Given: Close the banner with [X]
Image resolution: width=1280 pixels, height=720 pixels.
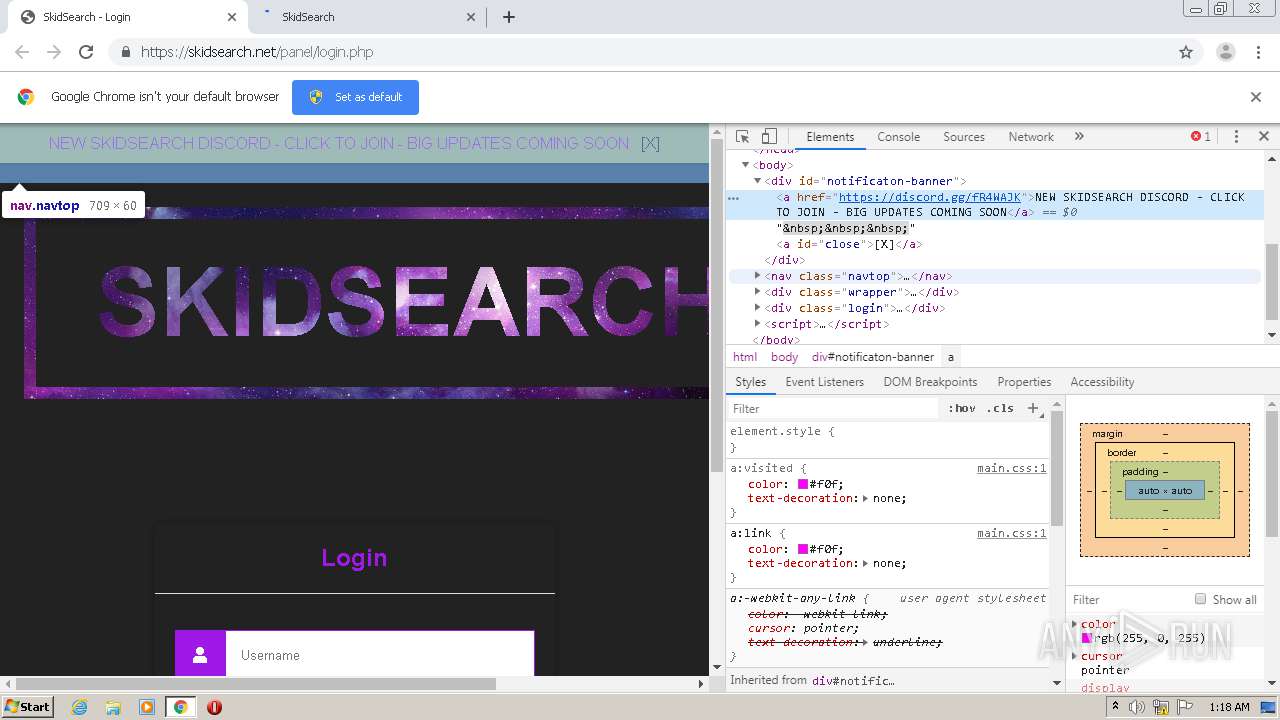Looking at the screenshot, I should point(650,143).
